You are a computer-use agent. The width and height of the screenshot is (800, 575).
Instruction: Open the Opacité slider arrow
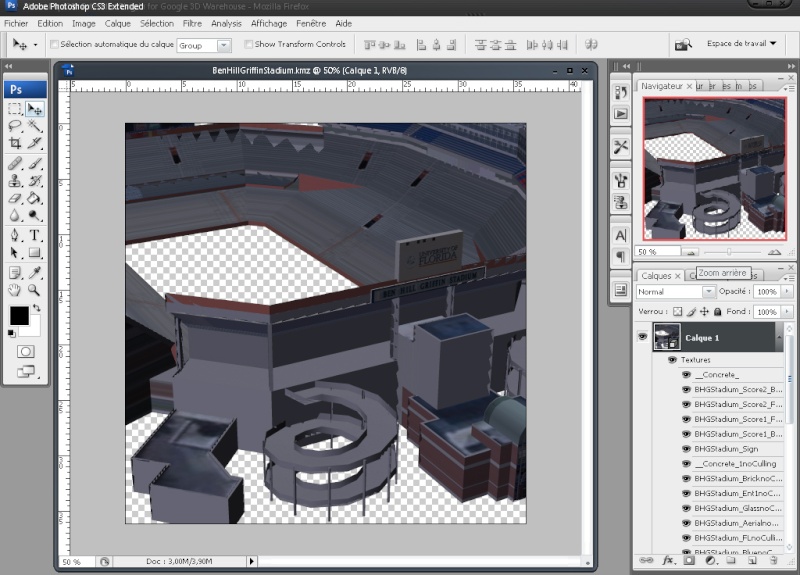click(787, 291)
